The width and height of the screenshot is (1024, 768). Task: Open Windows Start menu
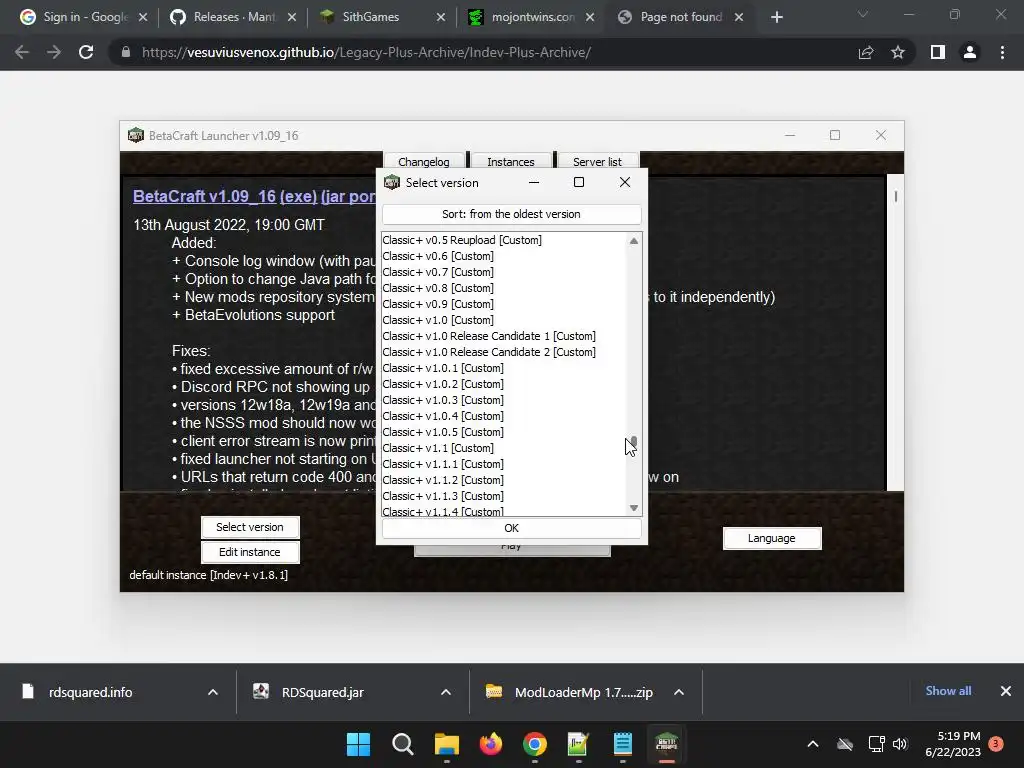tap(358, 744)
